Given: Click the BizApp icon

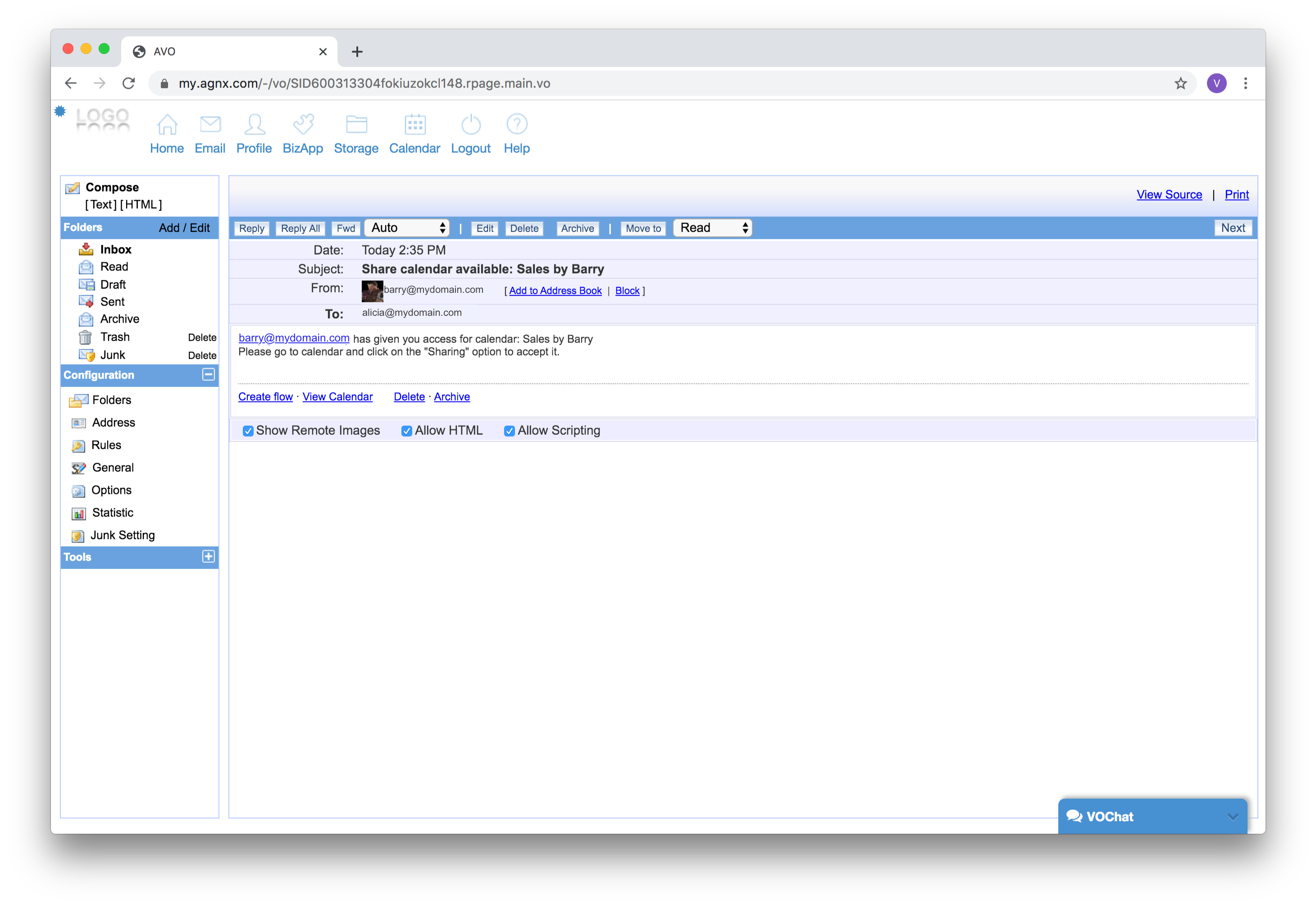Looking at the screenshot, I should point(303,124).
